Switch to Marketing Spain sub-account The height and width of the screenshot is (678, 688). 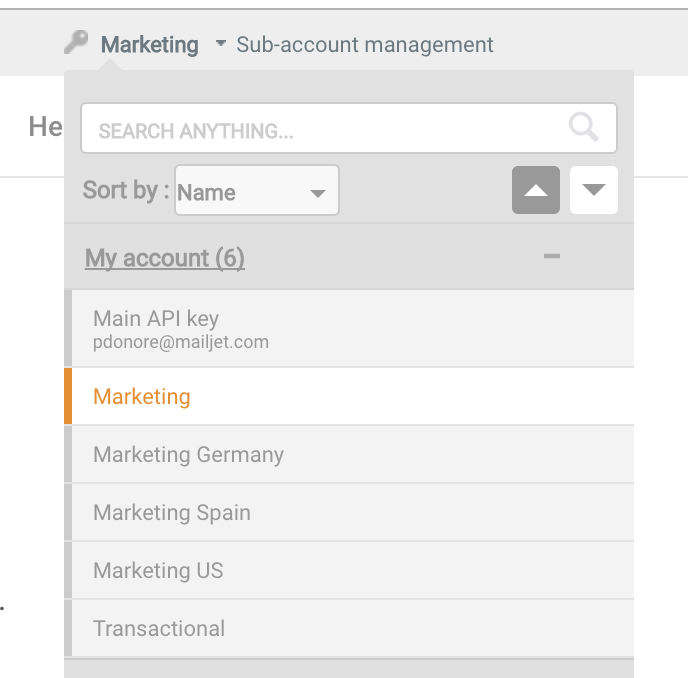pos(172,513)
